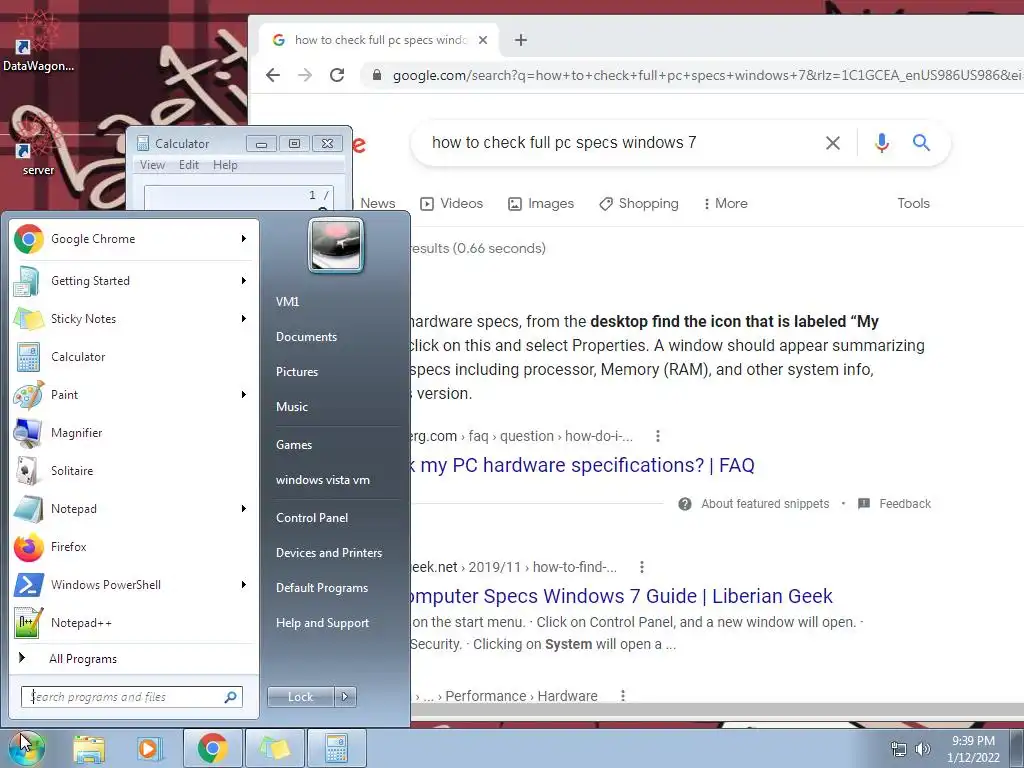
Task: Click Chrome back navigation arrow
Action: tap(273, 75)
